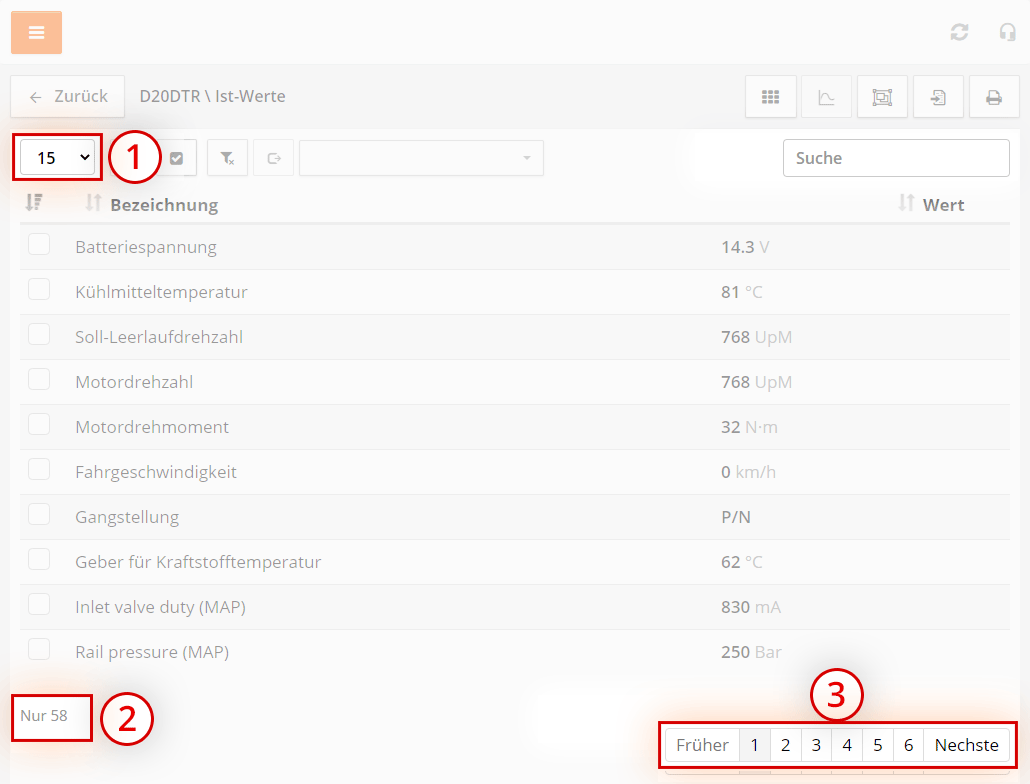Go to page 3 in pagination
This screenshot has height=784, width=1030.
coord(816,745)
